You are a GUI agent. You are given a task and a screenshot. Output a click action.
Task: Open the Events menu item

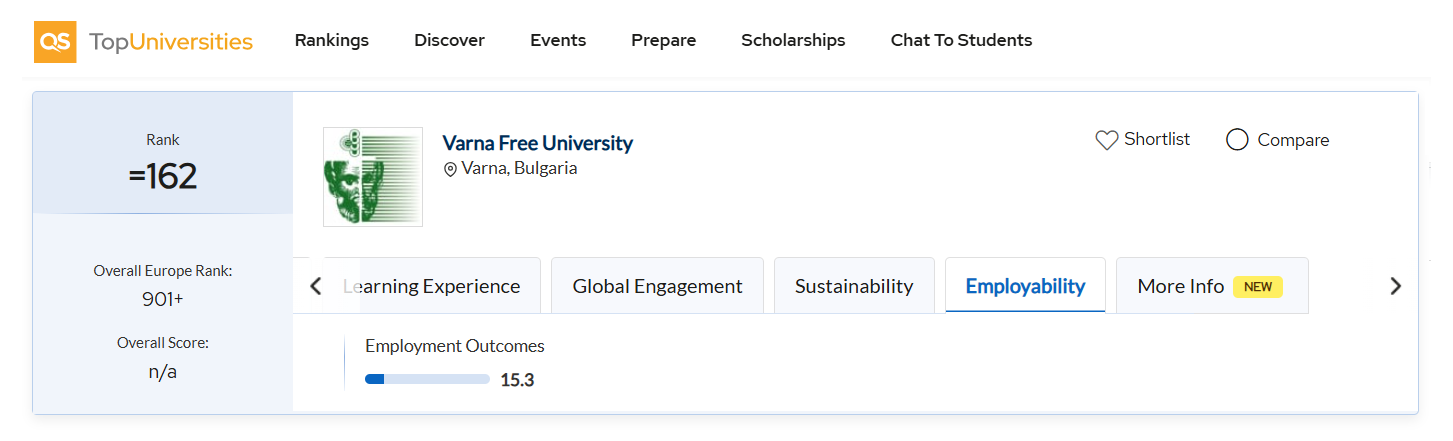tap(558, 40)
